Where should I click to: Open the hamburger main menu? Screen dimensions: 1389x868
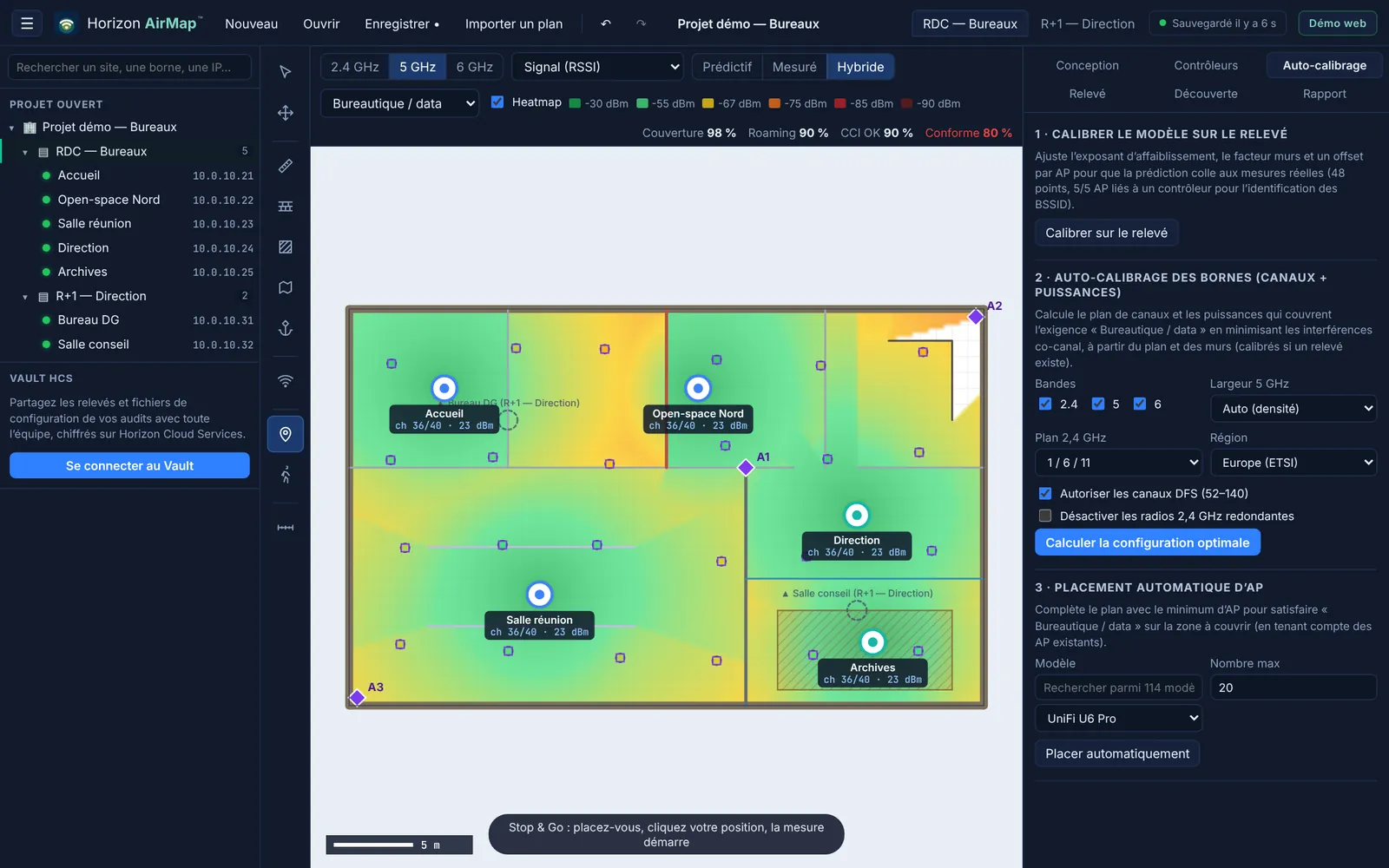click(x=27, y=23)
